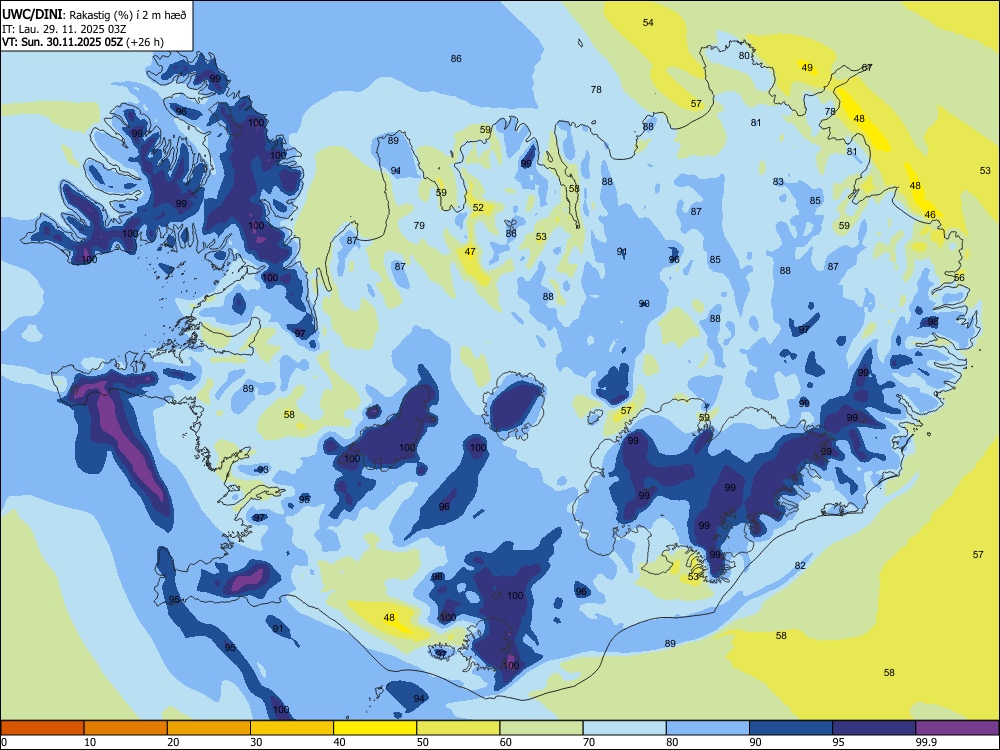Pick the bright yellow 40–50 legend swatch
1000x750 pixels.
pos(375,728)
